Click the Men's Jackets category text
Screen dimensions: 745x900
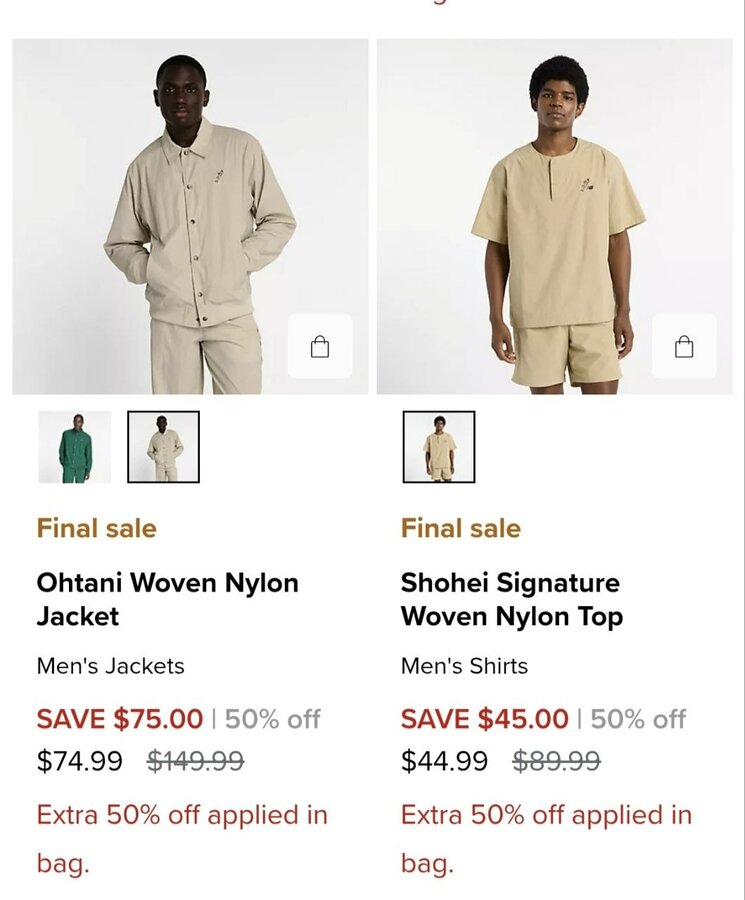coord(111,666)
